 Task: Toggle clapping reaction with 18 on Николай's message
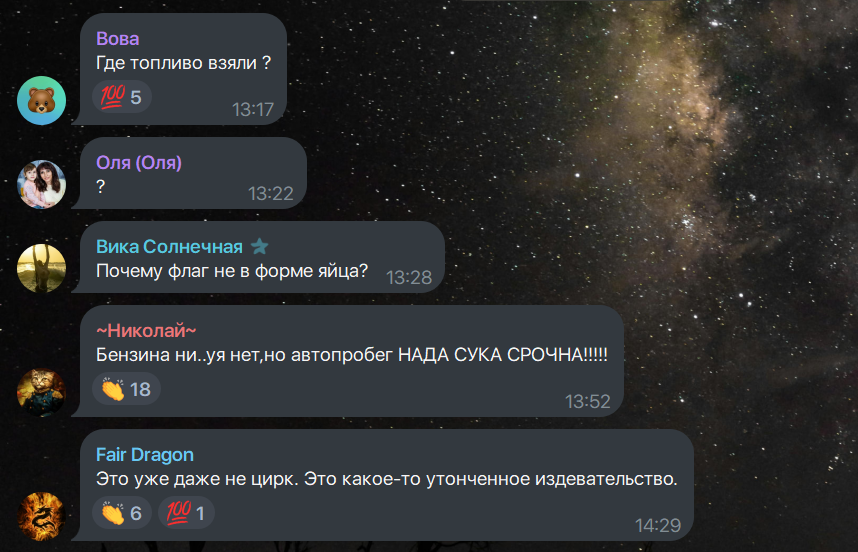(126, 389)
